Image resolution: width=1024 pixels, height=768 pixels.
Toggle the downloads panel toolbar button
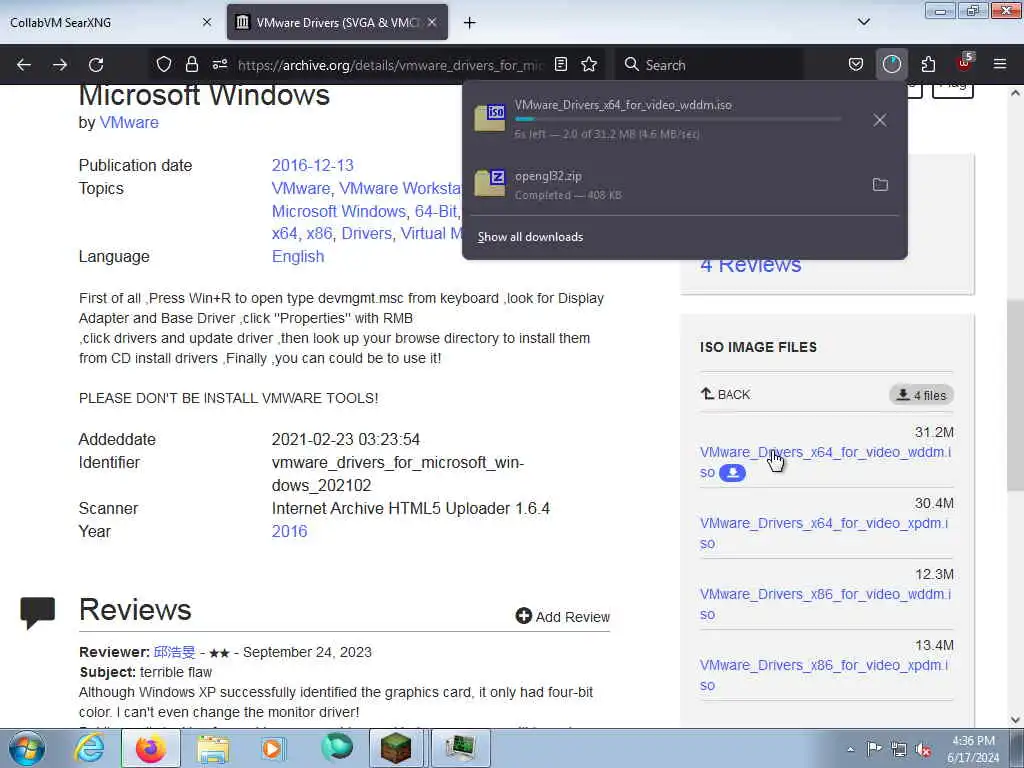[x=891, y=64]
